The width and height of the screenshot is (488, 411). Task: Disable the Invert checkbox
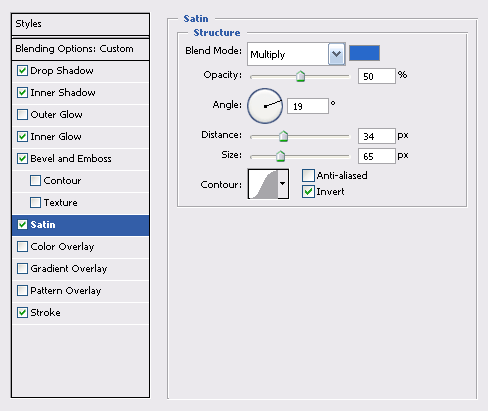pos(308,192)
